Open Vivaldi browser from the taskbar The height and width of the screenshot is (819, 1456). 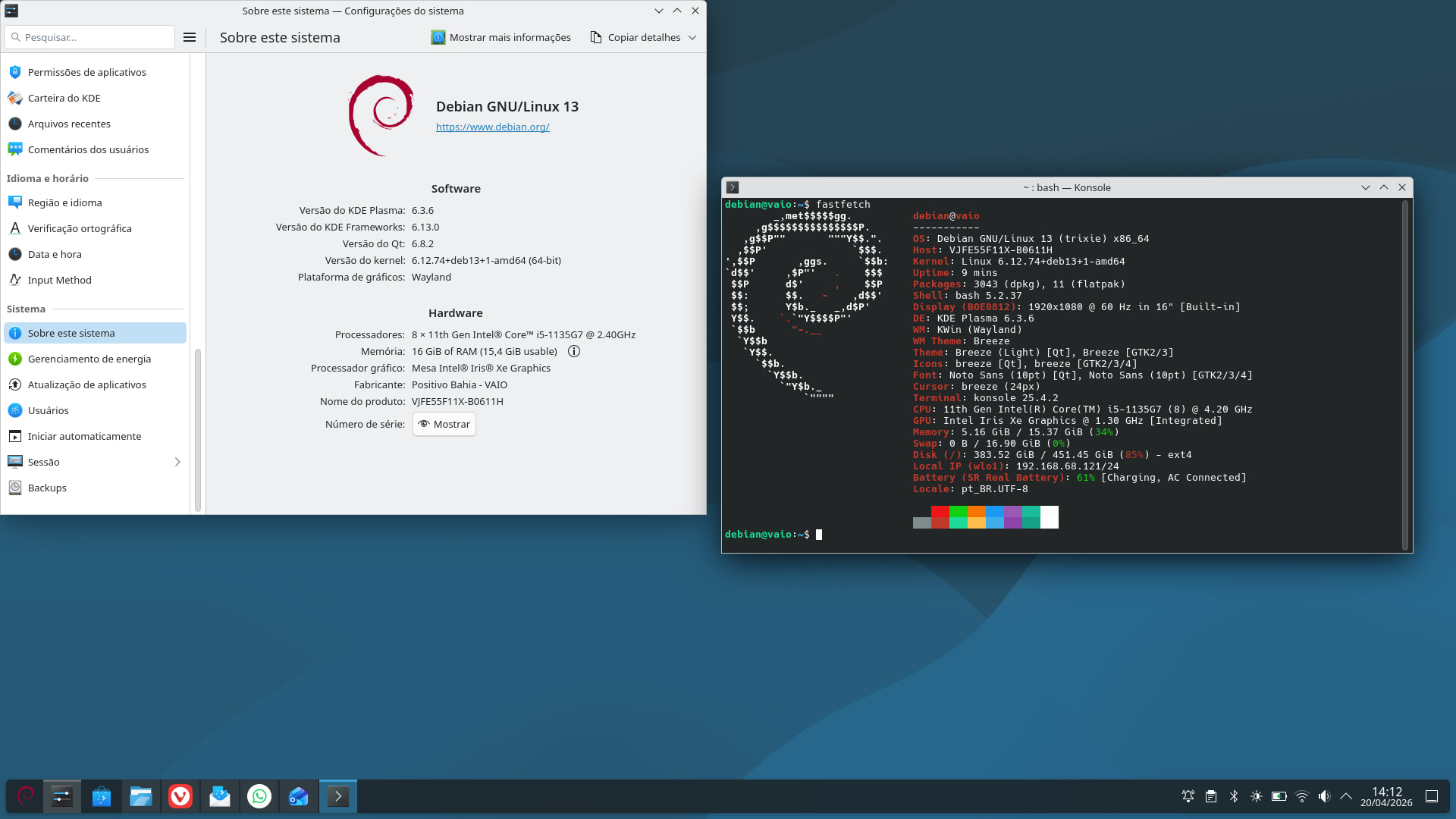(x=180, y=796)
